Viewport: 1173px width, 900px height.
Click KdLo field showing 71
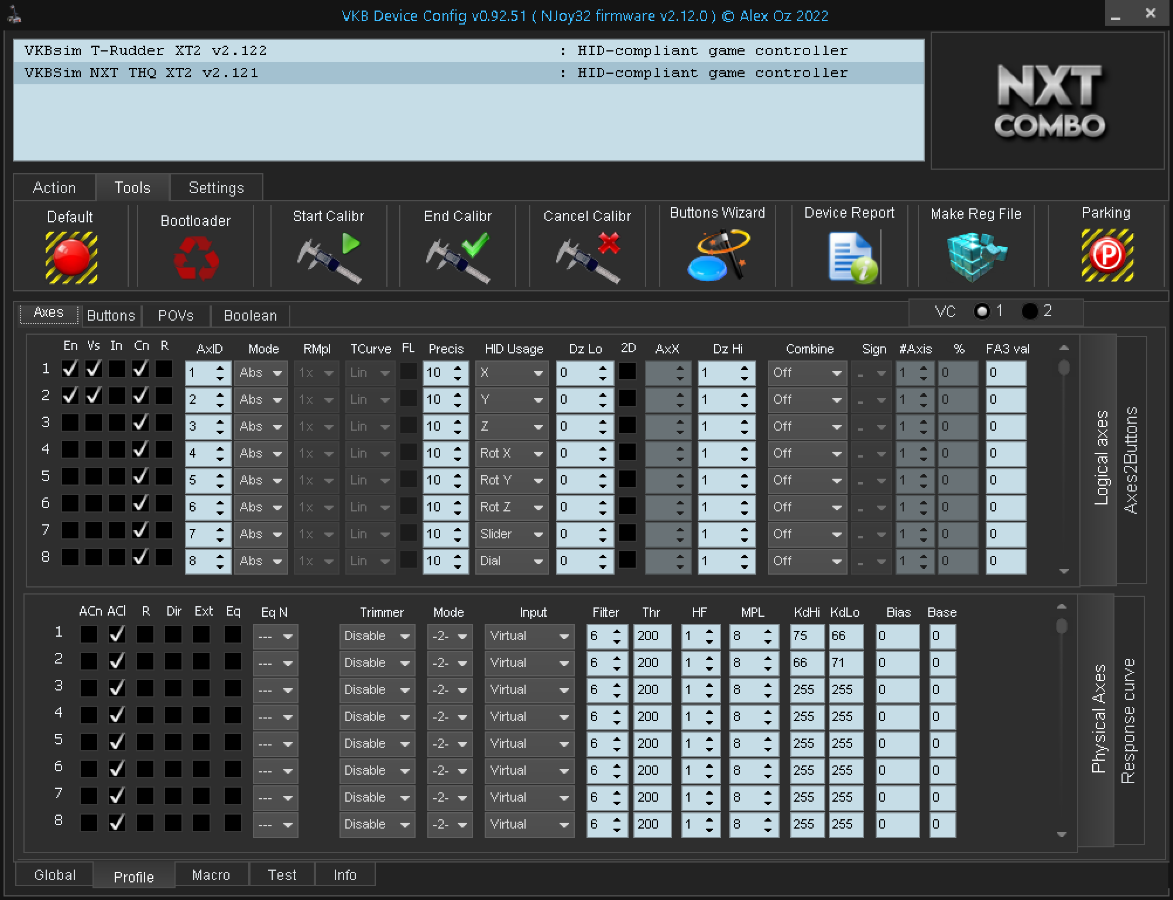[846, 663]
